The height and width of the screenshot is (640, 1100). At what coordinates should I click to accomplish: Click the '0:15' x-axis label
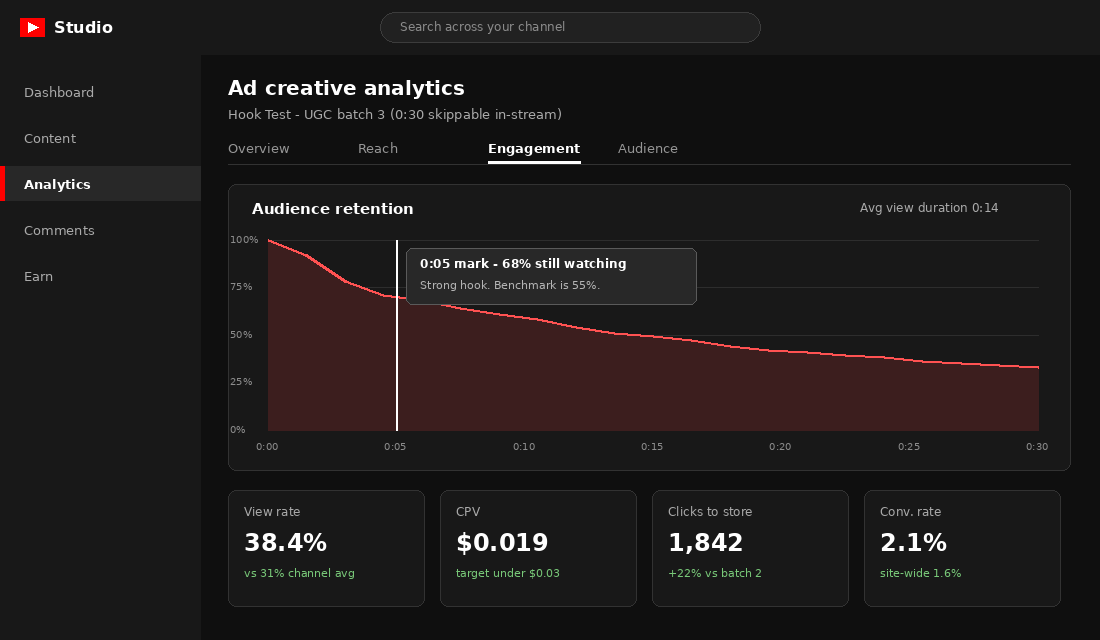pyautogui.click(x=652, y=446)
